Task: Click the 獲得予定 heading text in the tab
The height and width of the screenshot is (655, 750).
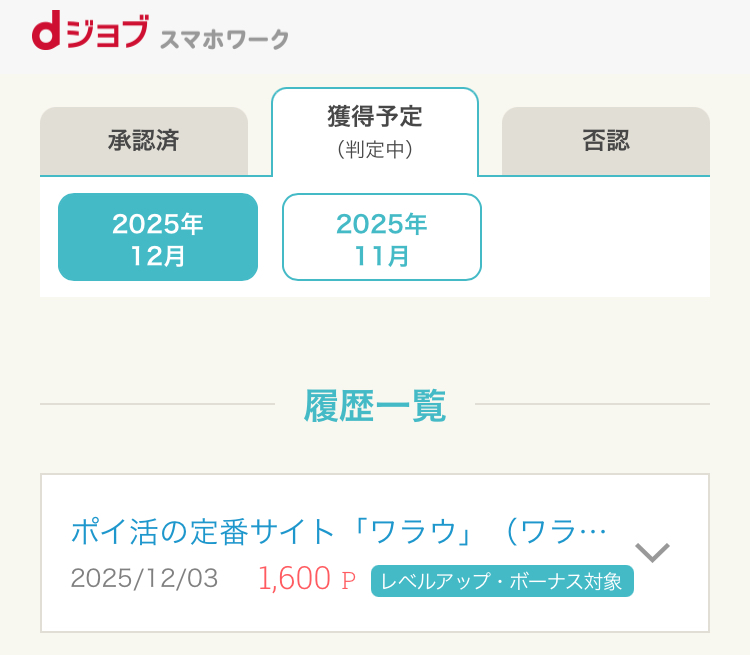Action: (x=375, y=117)
